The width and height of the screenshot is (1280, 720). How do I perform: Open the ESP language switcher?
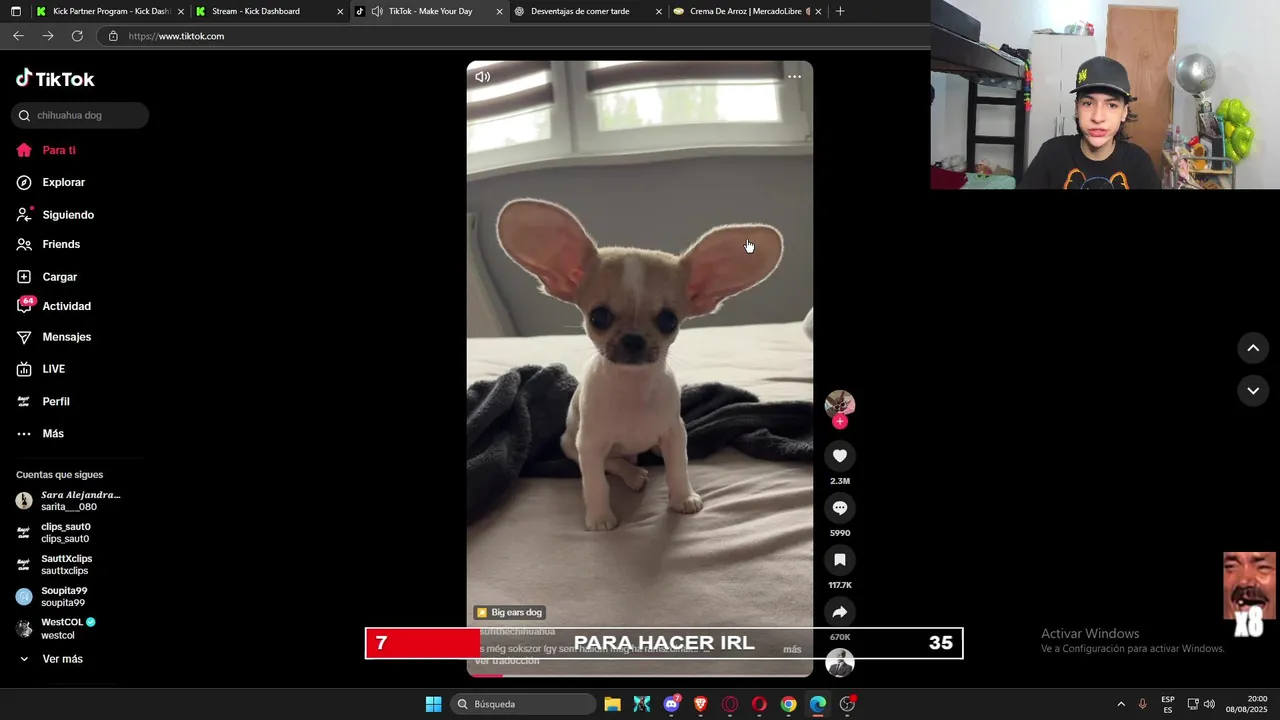tap(1168, 704)
